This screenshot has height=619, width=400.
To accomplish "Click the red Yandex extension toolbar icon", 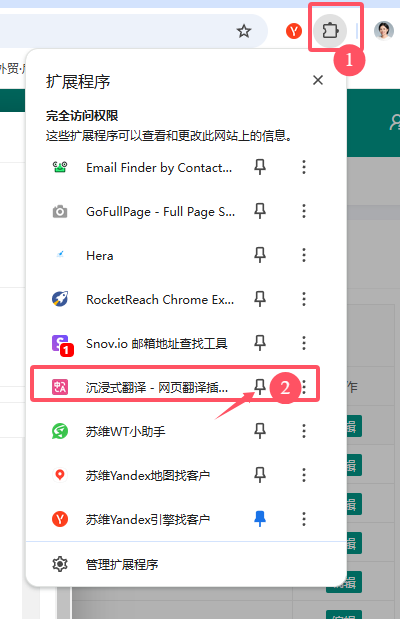I will 294,31.
